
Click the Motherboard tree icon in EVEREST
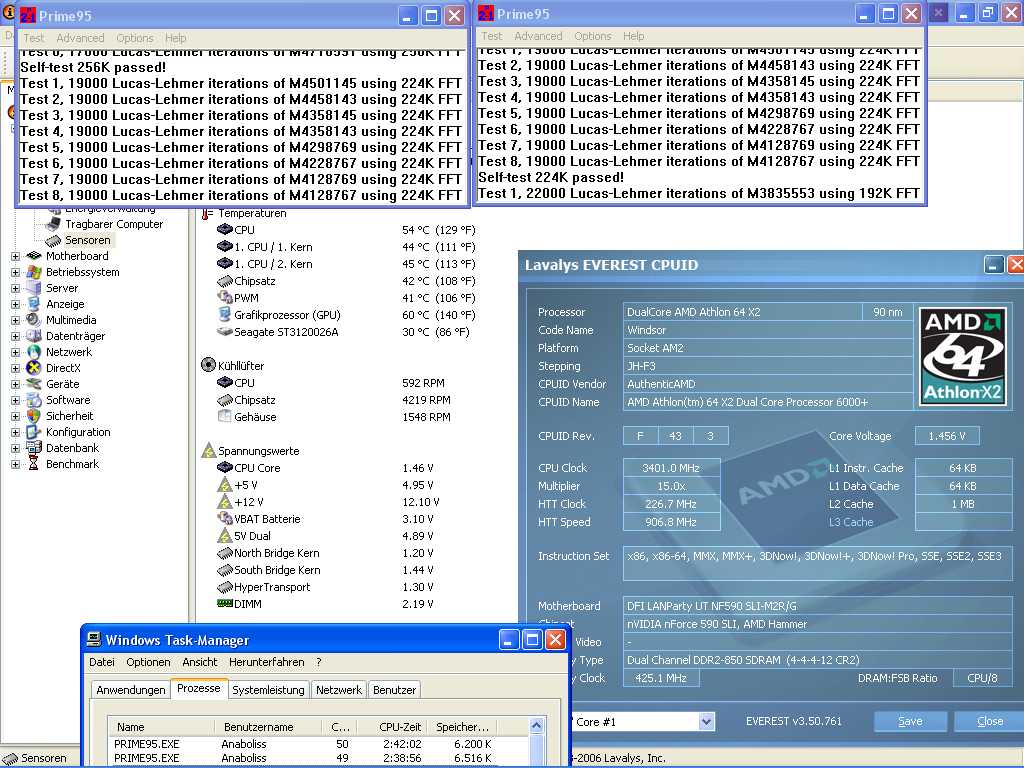click(34, 256)
